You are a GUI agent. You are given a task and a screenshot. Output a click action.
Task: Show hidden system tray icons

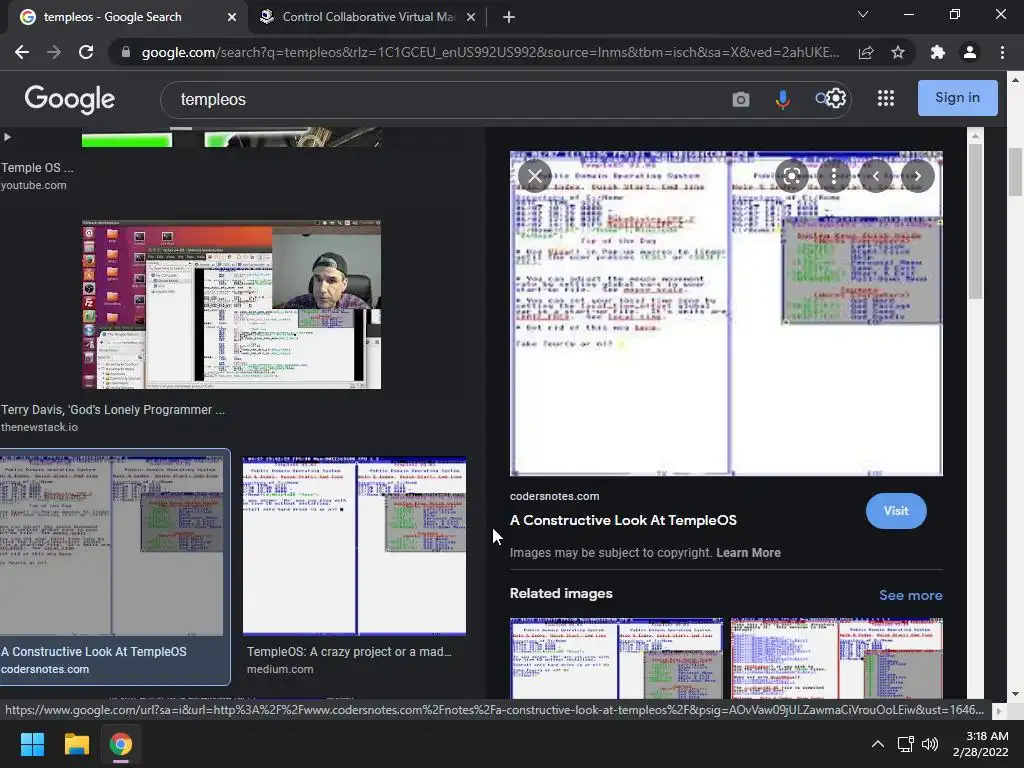(x=878, y=744)
